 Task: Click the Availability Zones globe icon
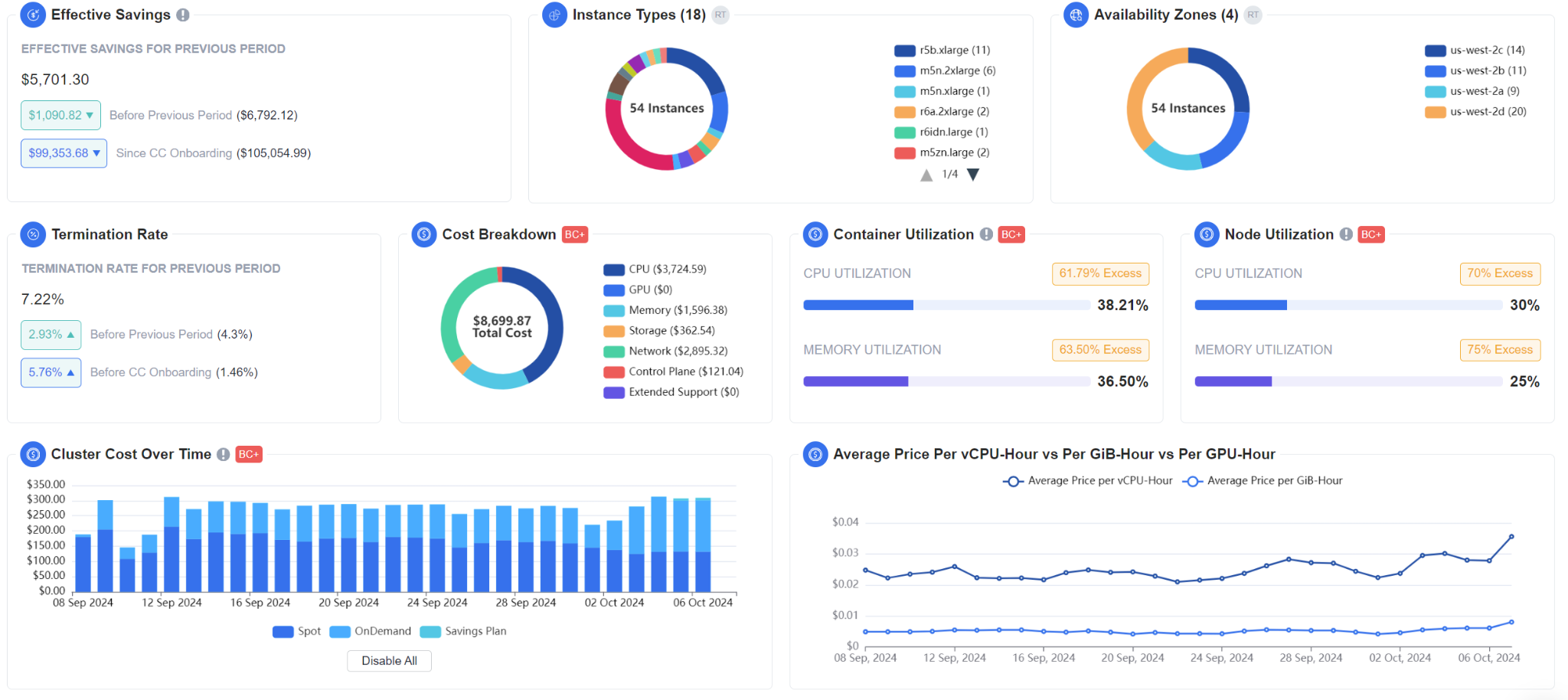pos(1076,15)
